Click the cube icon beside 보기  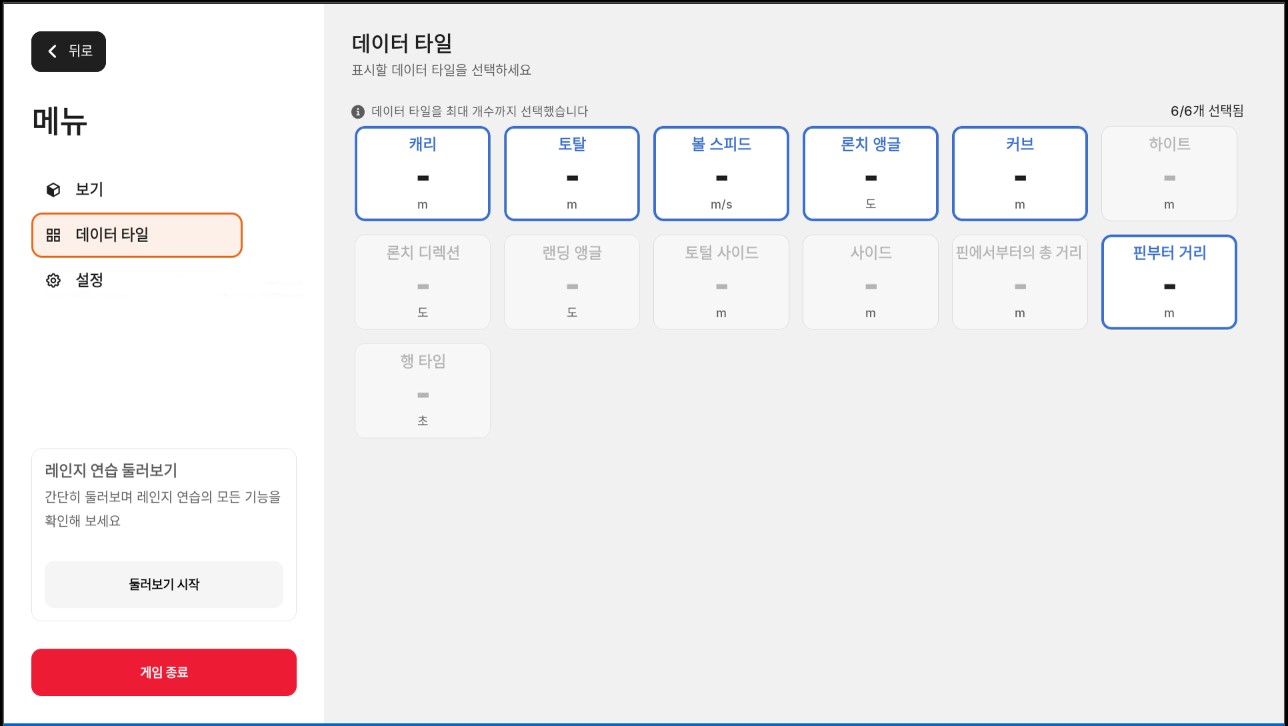click(x=53, y=190)
